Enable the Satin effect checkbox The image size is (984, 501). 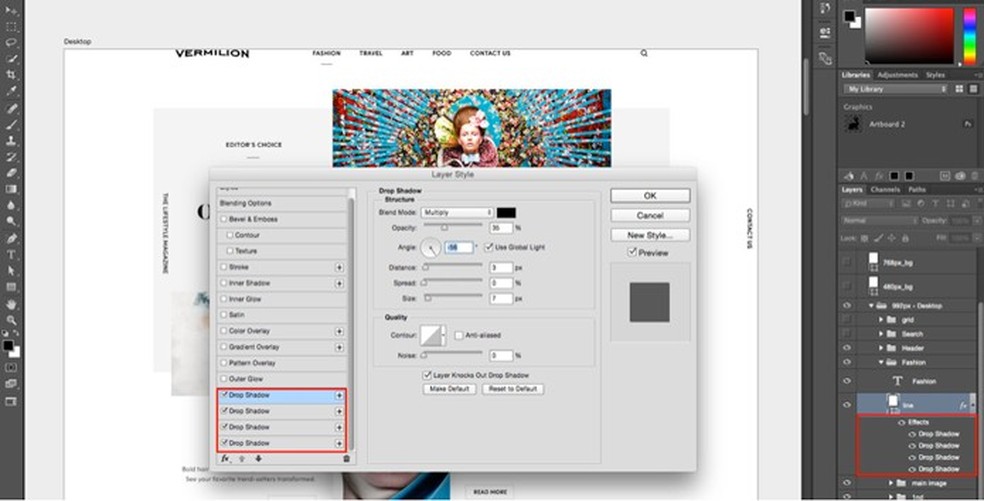tap(224, 315)
